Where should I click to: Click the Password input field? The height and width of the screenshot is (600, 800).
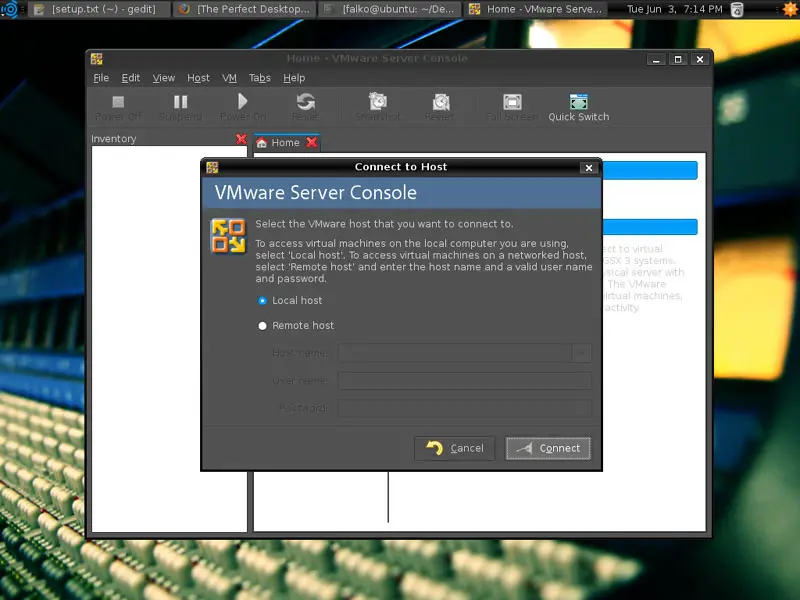465,408
